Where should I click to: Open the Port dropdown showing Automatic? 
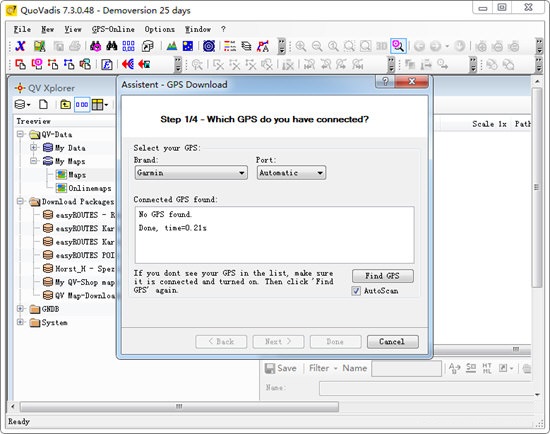click(x=291, y=173)
